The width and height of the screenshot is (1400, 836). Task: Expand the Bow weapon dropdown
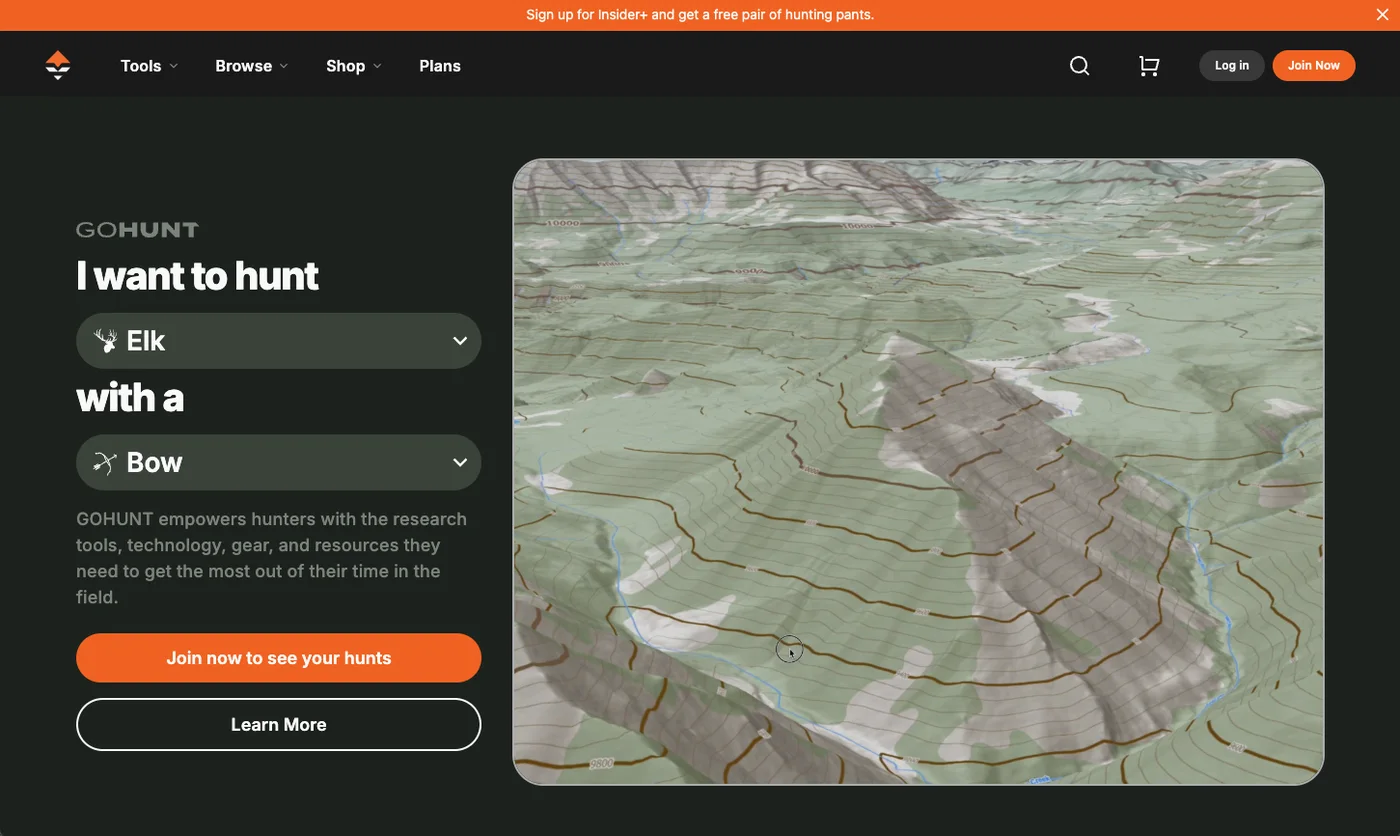click(x=279, y=462)
